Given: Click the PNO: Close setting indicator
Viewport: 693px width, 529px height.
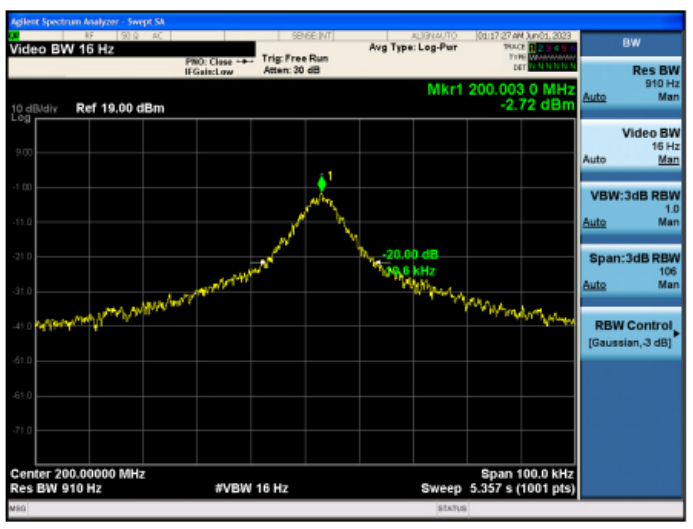Looking at the screenshot, I should click(208, 61).
